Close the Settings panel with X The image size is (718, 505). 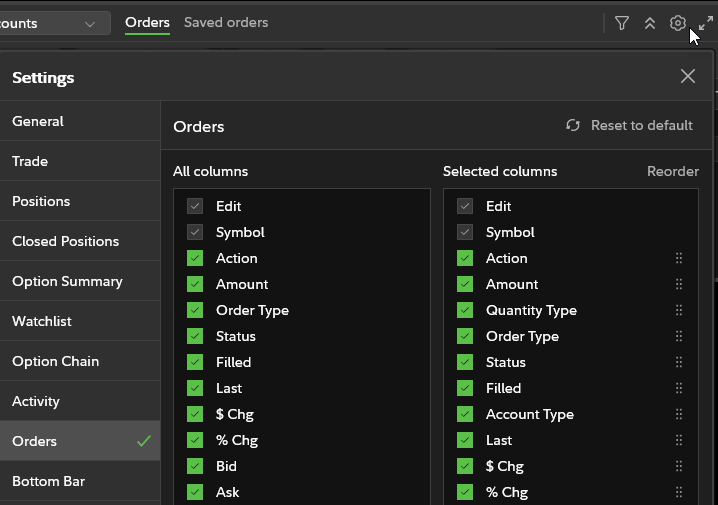[688, 76]
